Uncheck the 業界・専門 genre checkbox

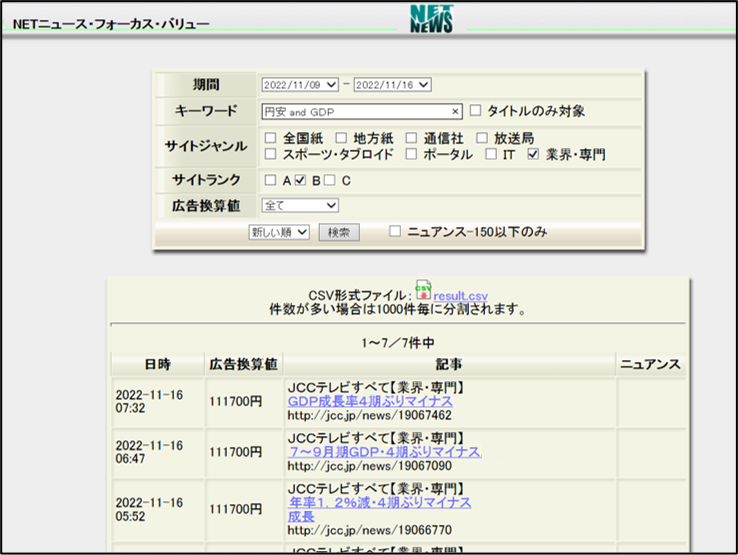point(533,154)
